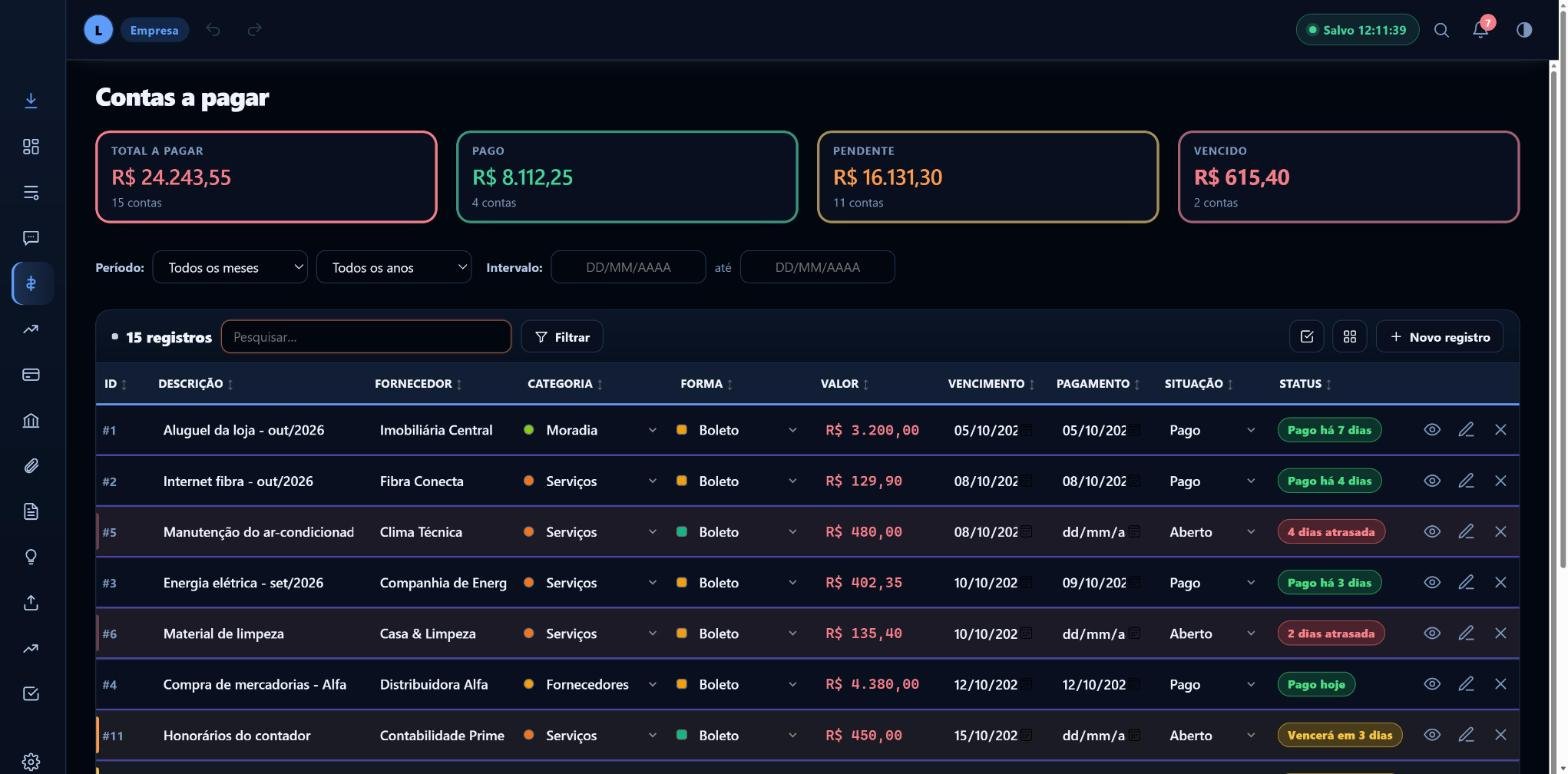Image resolution: width=1568 pixels, height=774 pixels.
Task: Click the eye icon for Material de limpeza
Action: coord(1432,633)
